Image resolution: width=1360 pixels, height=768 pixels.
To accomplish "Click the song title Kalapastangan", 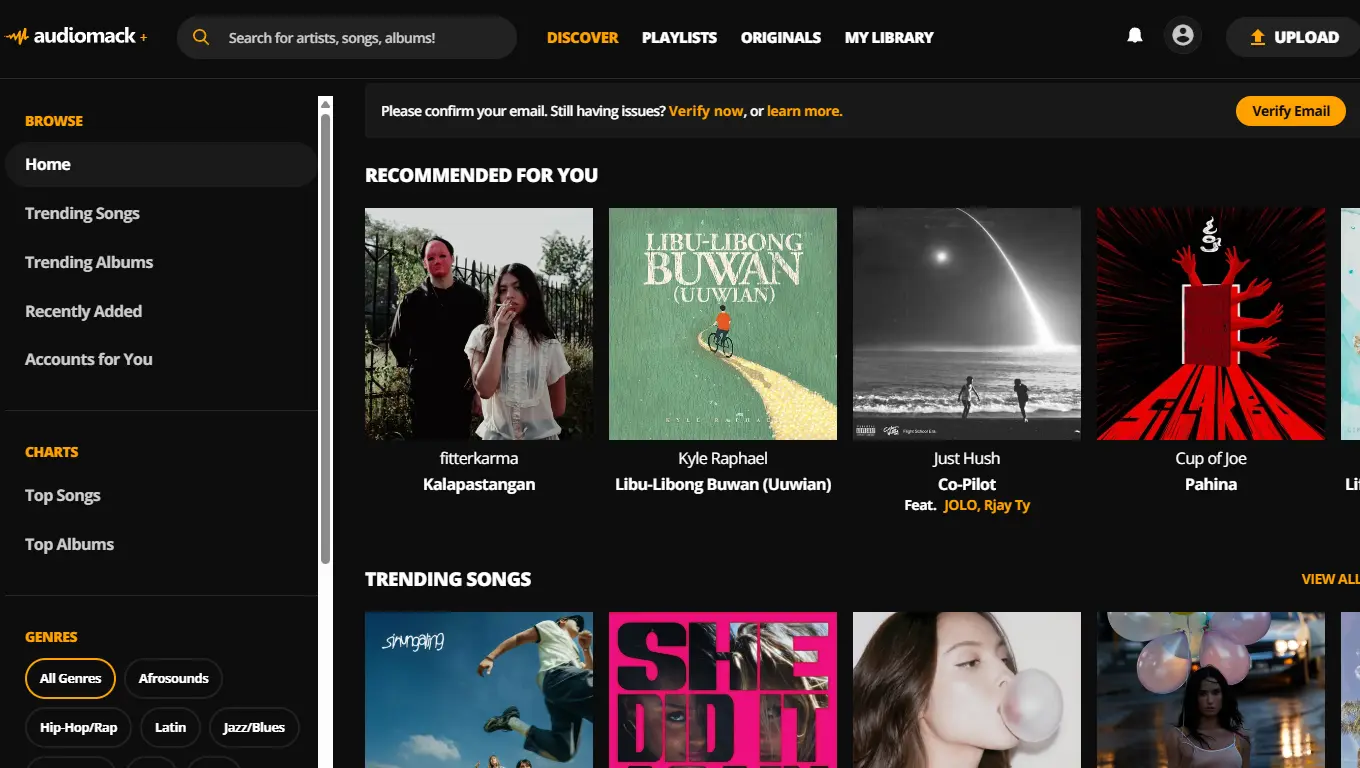I will tap(479, 484).
